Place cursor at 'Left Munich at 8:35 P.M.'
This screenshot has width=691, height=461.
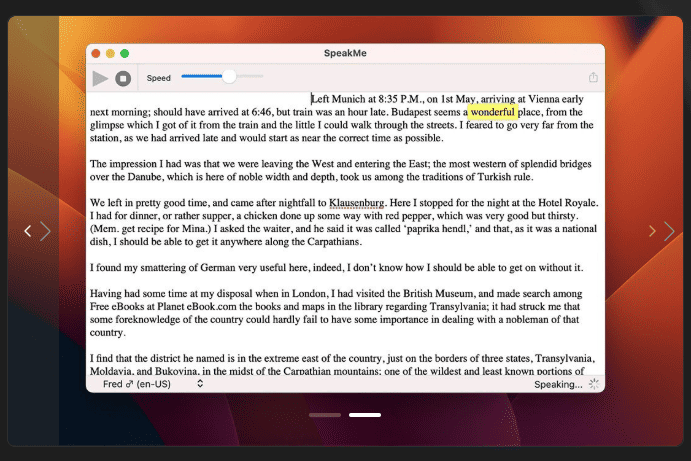pos(368,99)
